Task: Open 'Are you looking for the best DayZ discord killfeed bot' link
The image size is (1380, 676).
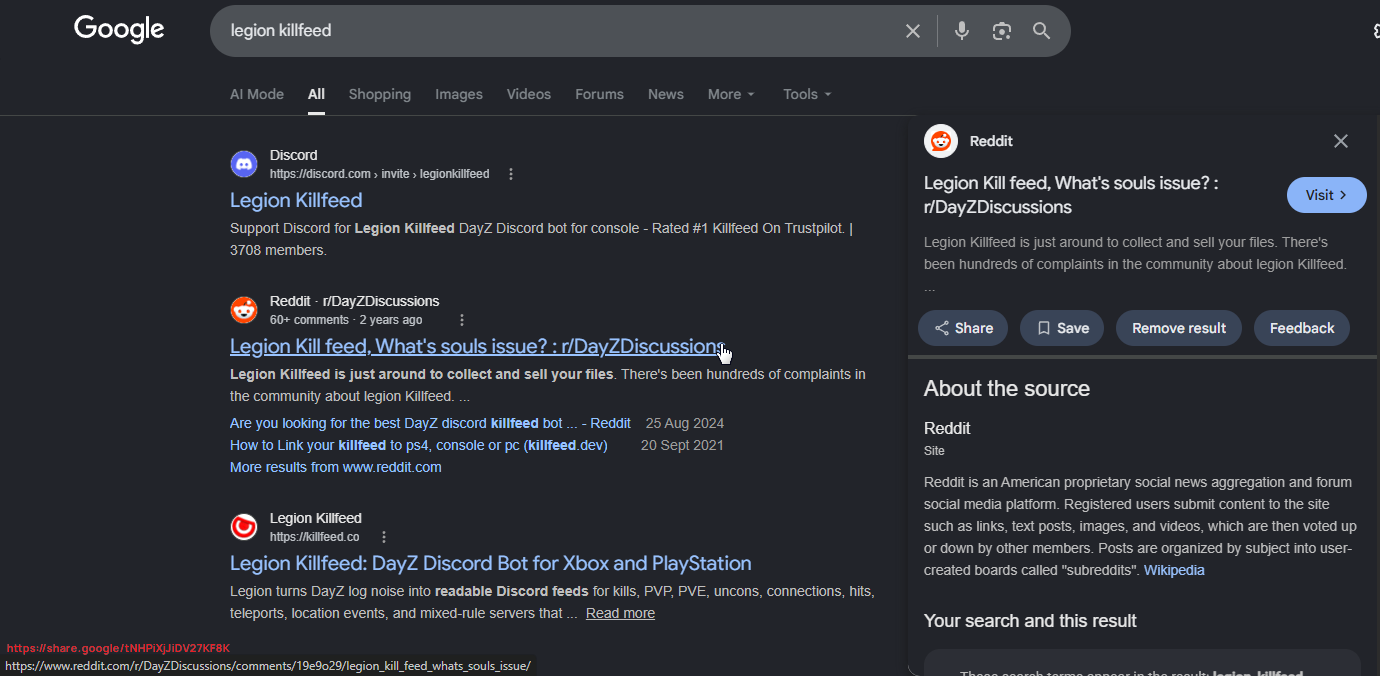Action: pos(430,423)
